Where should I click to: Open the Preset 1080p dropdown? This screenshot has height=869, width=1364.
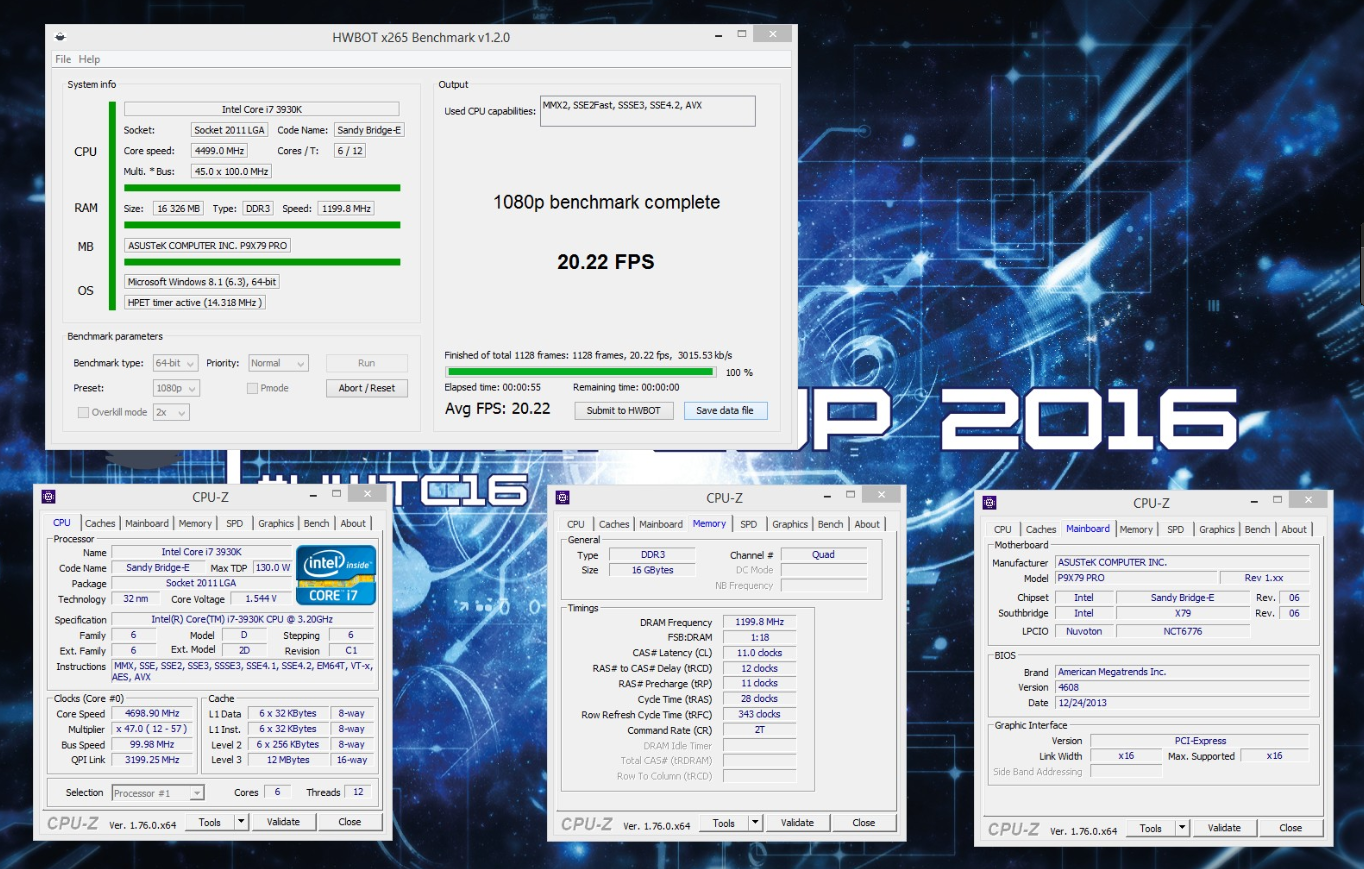[176, 388]
